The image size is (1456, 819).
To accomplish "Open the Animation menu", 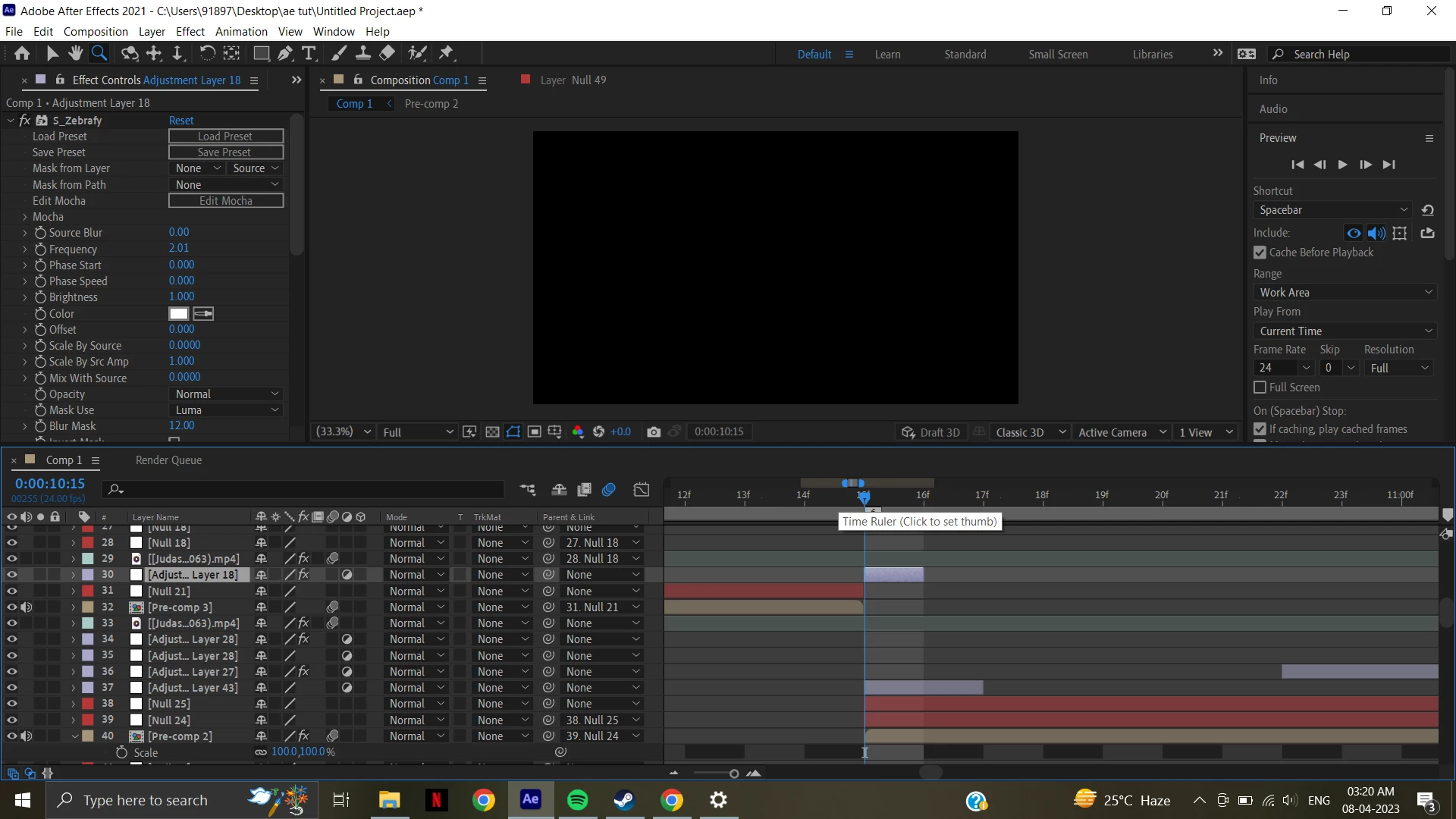I will click(x=240, y=31).
